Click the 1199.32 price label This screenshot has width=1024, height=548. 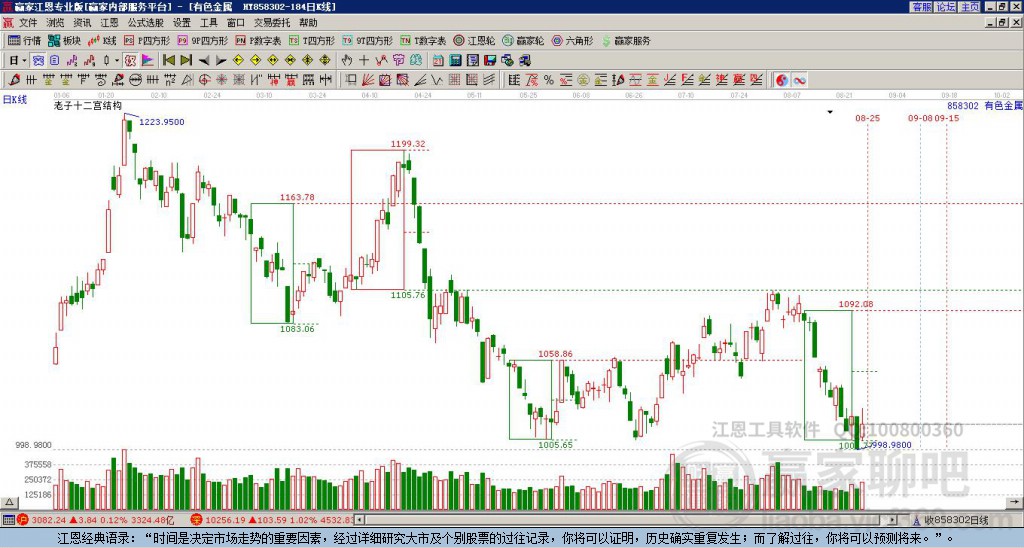click(408, 144)
